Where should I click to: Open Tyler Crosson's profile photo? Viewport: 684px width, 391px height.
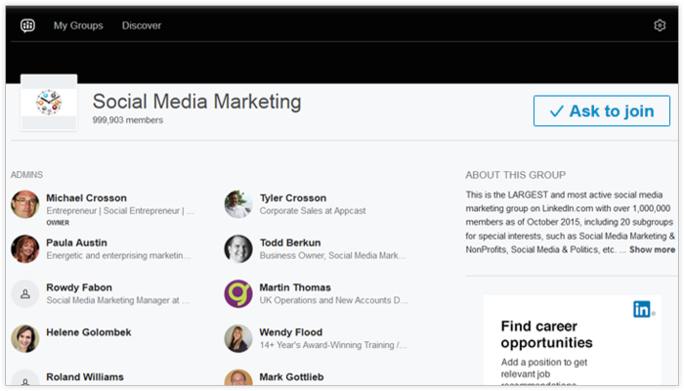238,204
